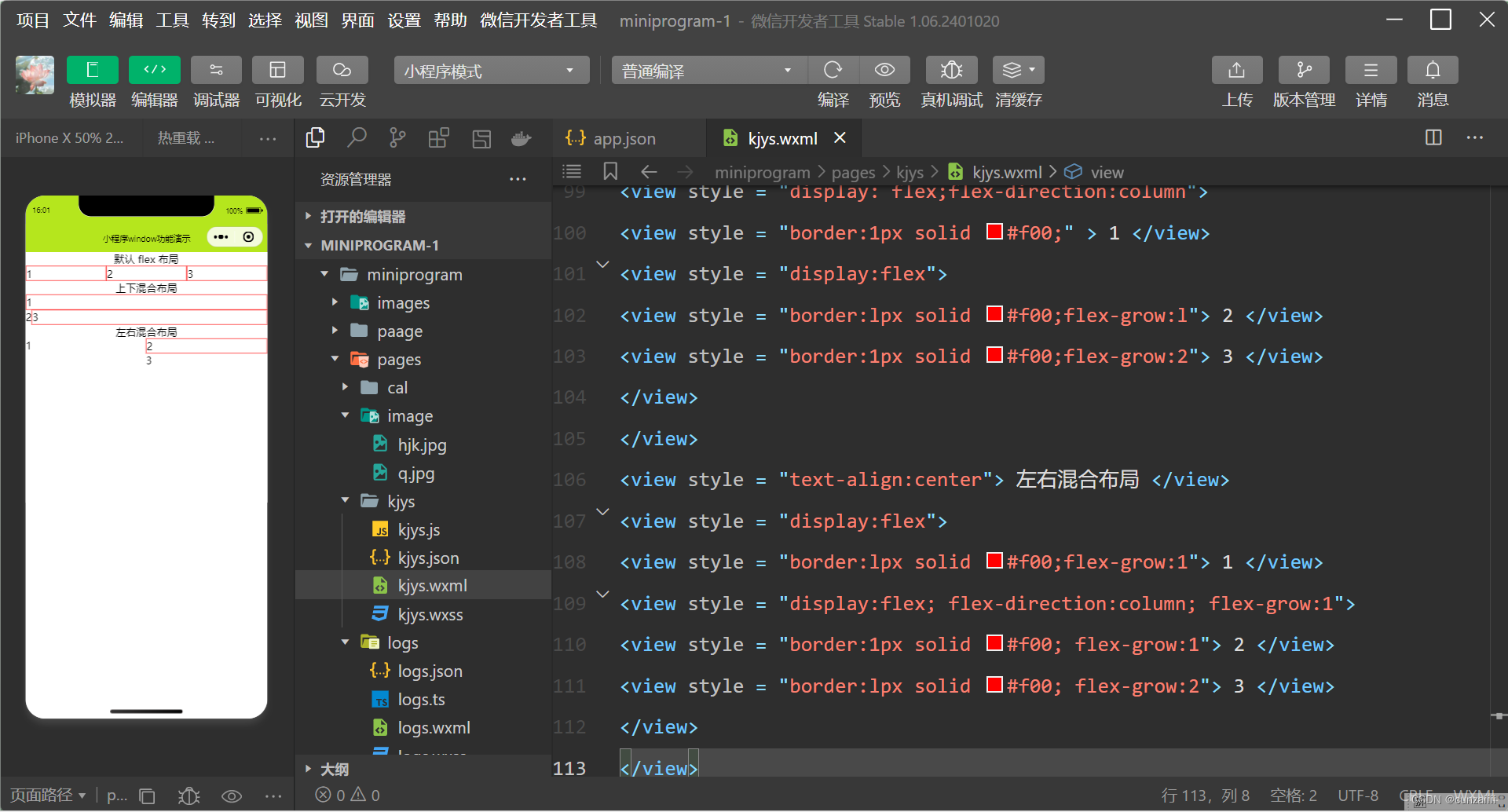Open the docker whale sidebar icon

521,138
